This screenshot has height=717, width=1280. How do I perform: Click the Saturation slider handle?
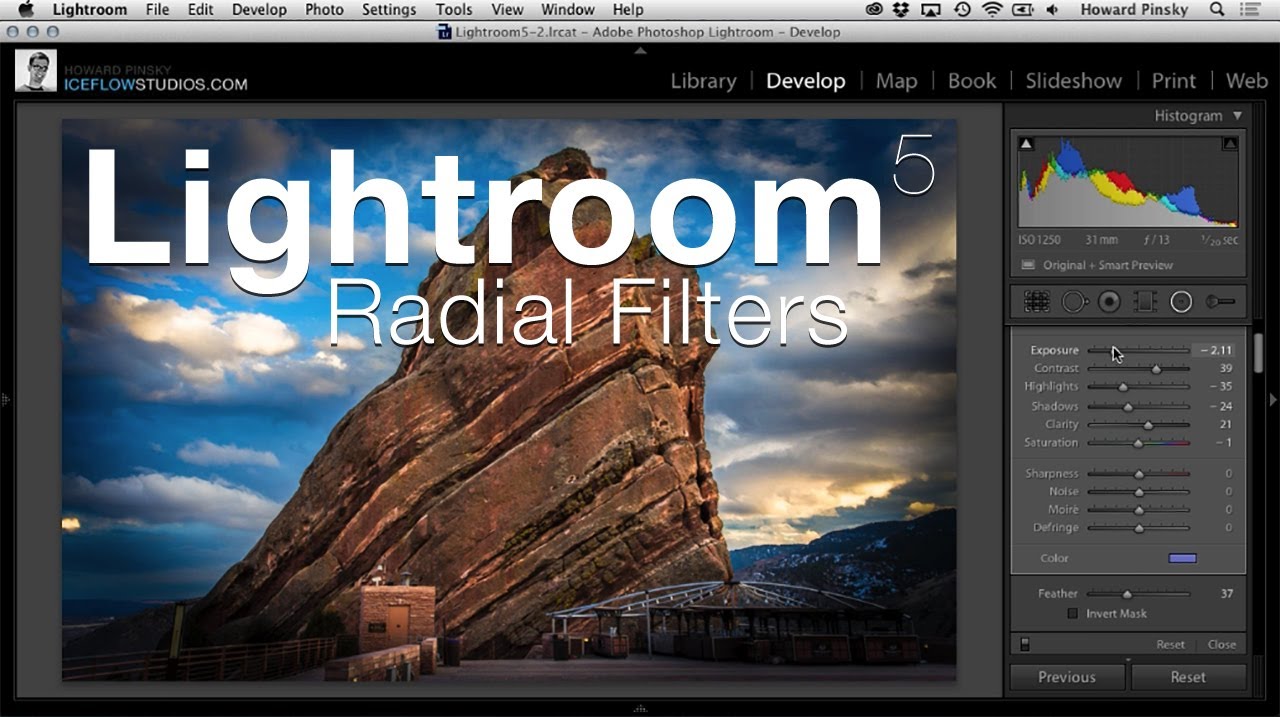pyautogui.click(x=1138, y=443)
